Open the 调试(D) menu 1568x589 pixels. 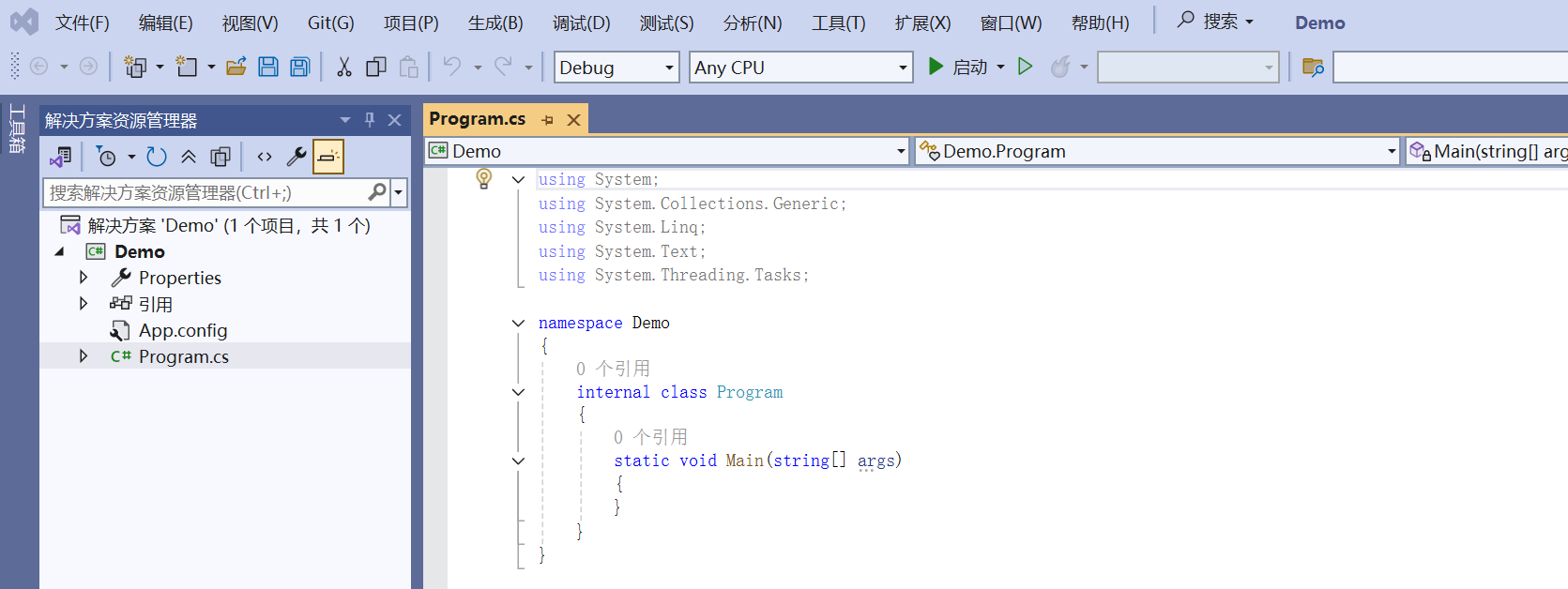click(x=582, y=23)
